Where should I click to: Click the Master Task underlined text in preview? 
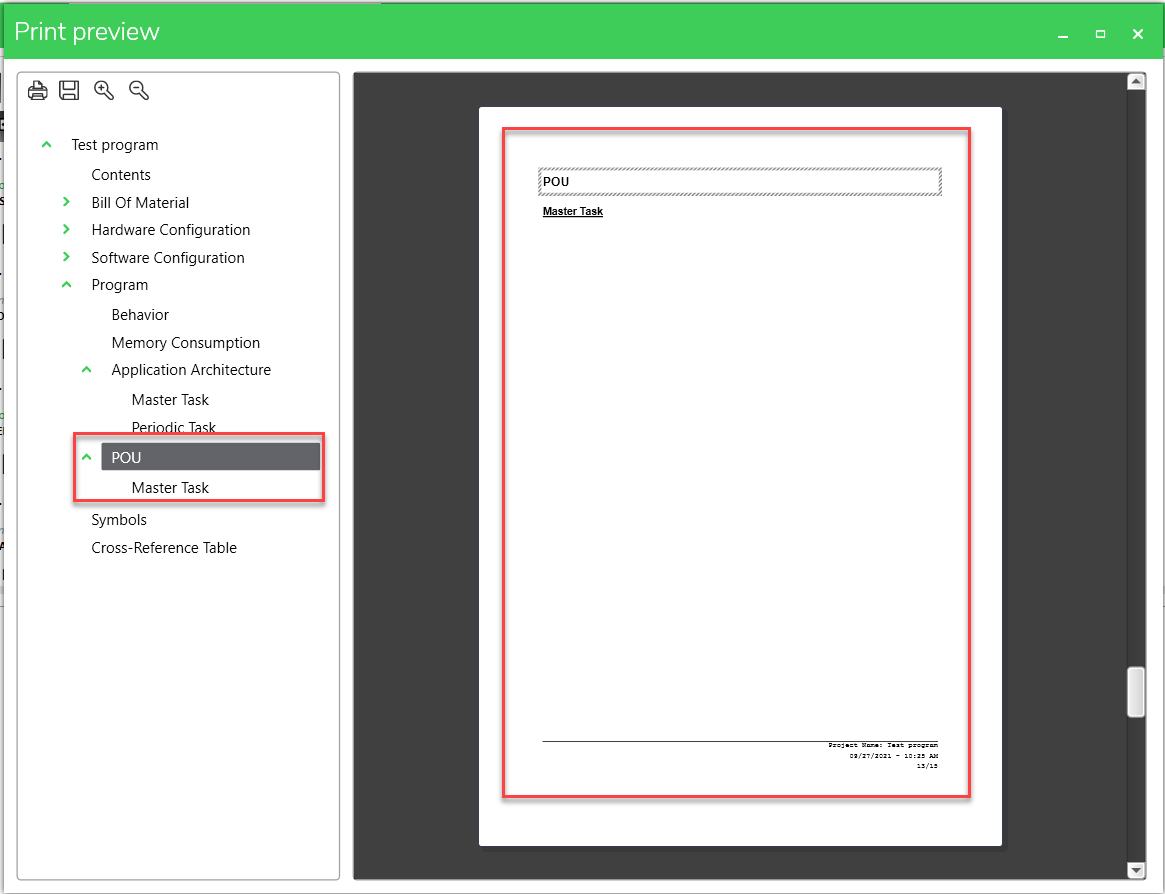[x=572, y=212]
